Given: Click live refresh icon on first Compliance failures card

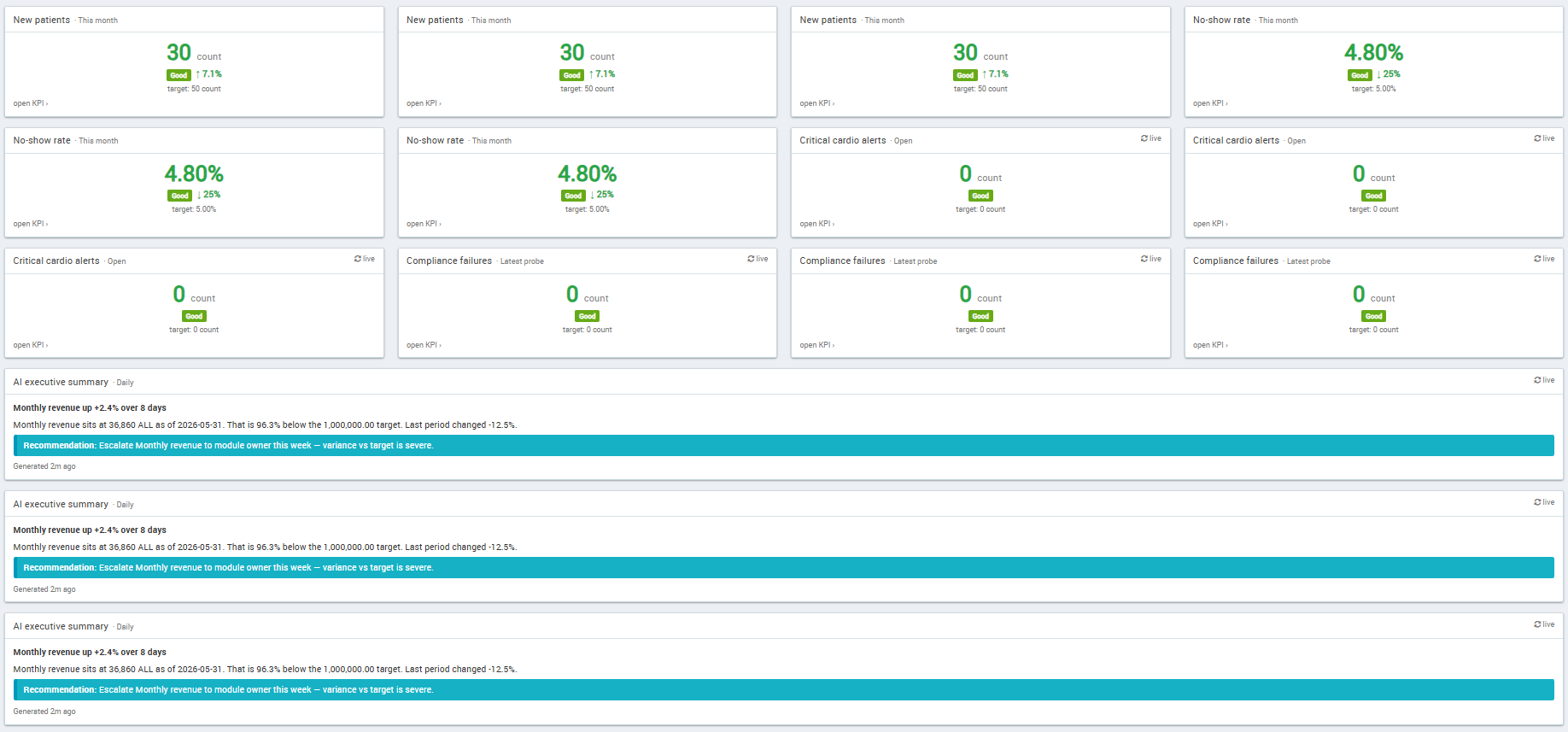Looking at the screenshot, I should click(x=758, y=259).
